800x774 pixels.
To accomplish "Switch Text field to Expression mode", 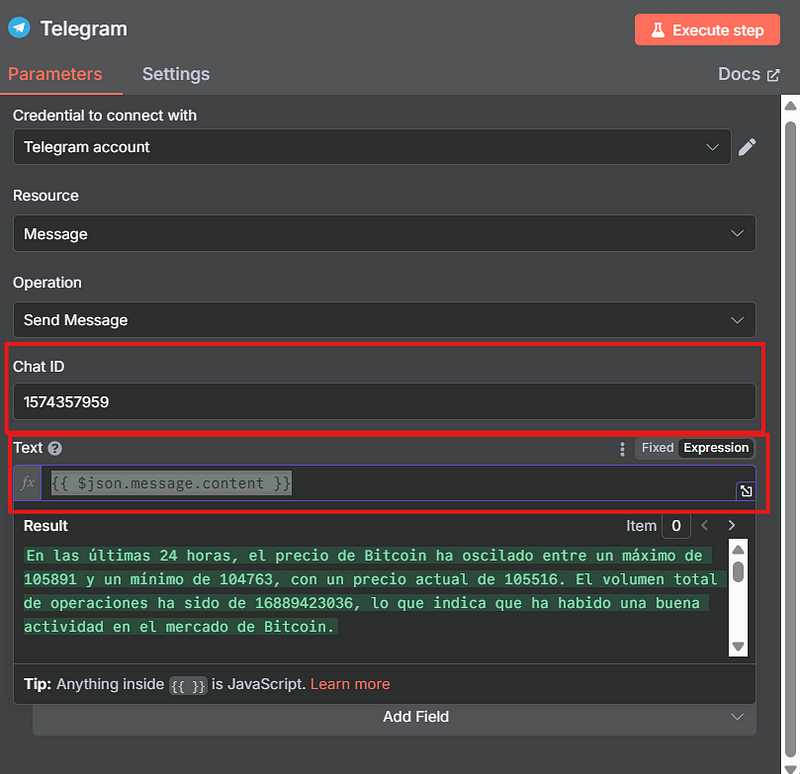I will coord(716,448).
